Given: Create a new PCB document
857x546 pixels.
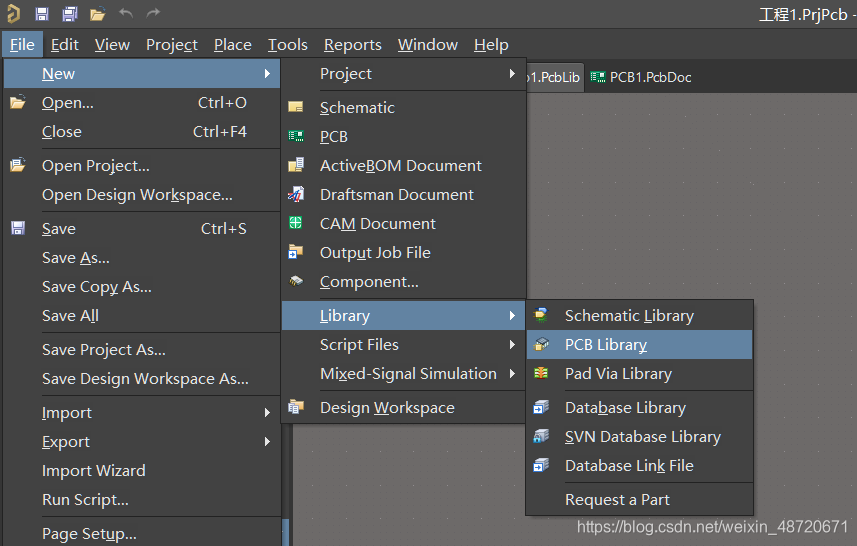Looking at the screenshot, I should click(x=333, y=137).
